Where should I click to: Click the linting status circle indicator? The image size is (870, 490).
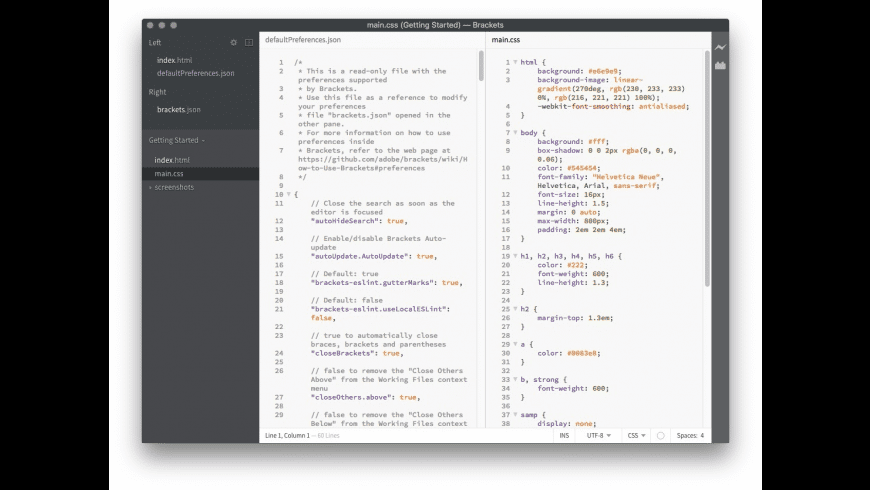pyautogui.click(x=660, y=436)
